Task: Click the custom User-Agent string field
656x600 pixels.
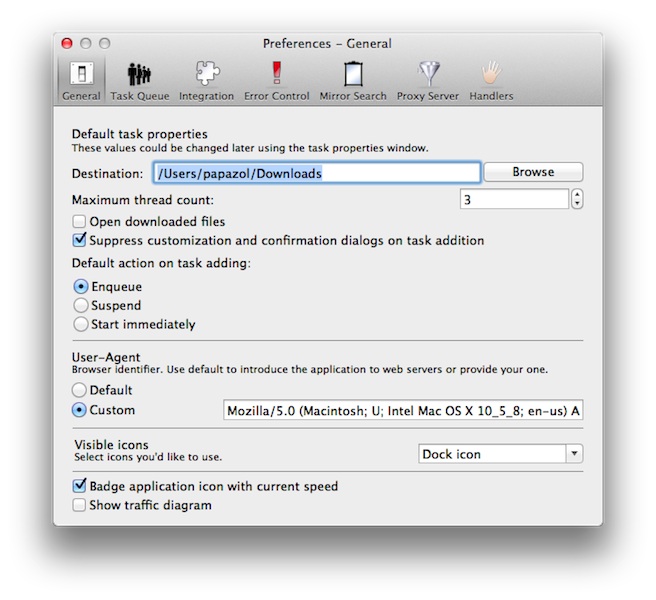Action: pos(402,410)
